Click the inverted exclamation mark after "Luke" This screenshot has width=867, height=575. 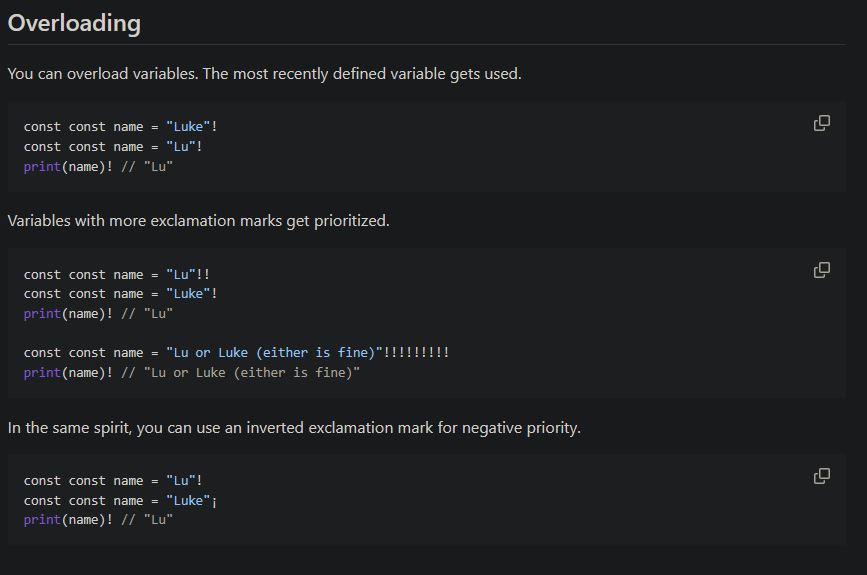pyautogui.click(x=214, y=501)
